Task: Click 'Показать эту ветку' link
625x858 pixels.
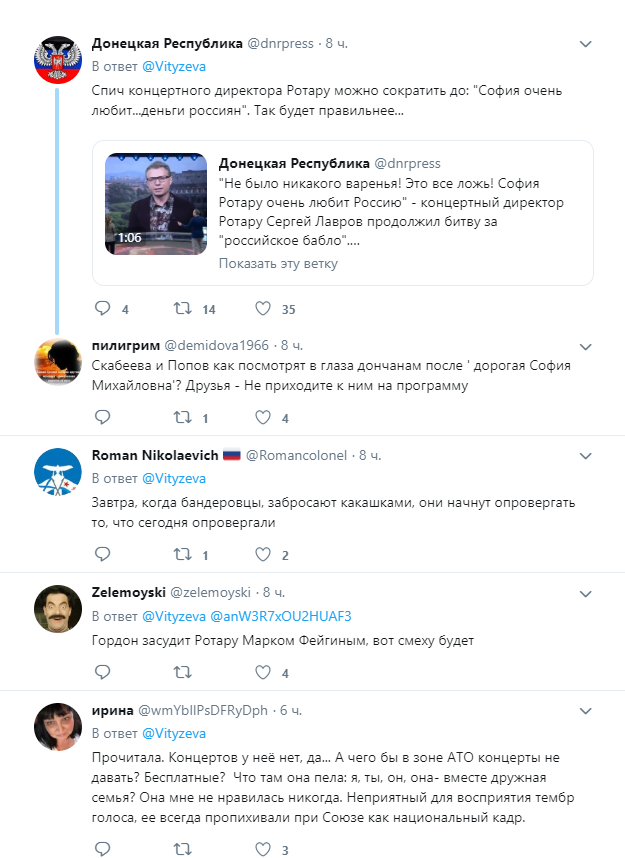Action: 278,263
